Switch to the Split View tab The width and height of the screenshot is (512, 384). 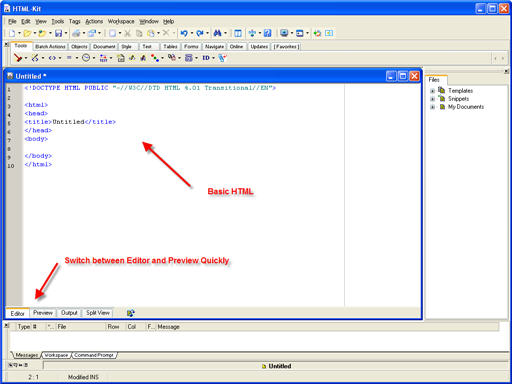tap(98, 313)
